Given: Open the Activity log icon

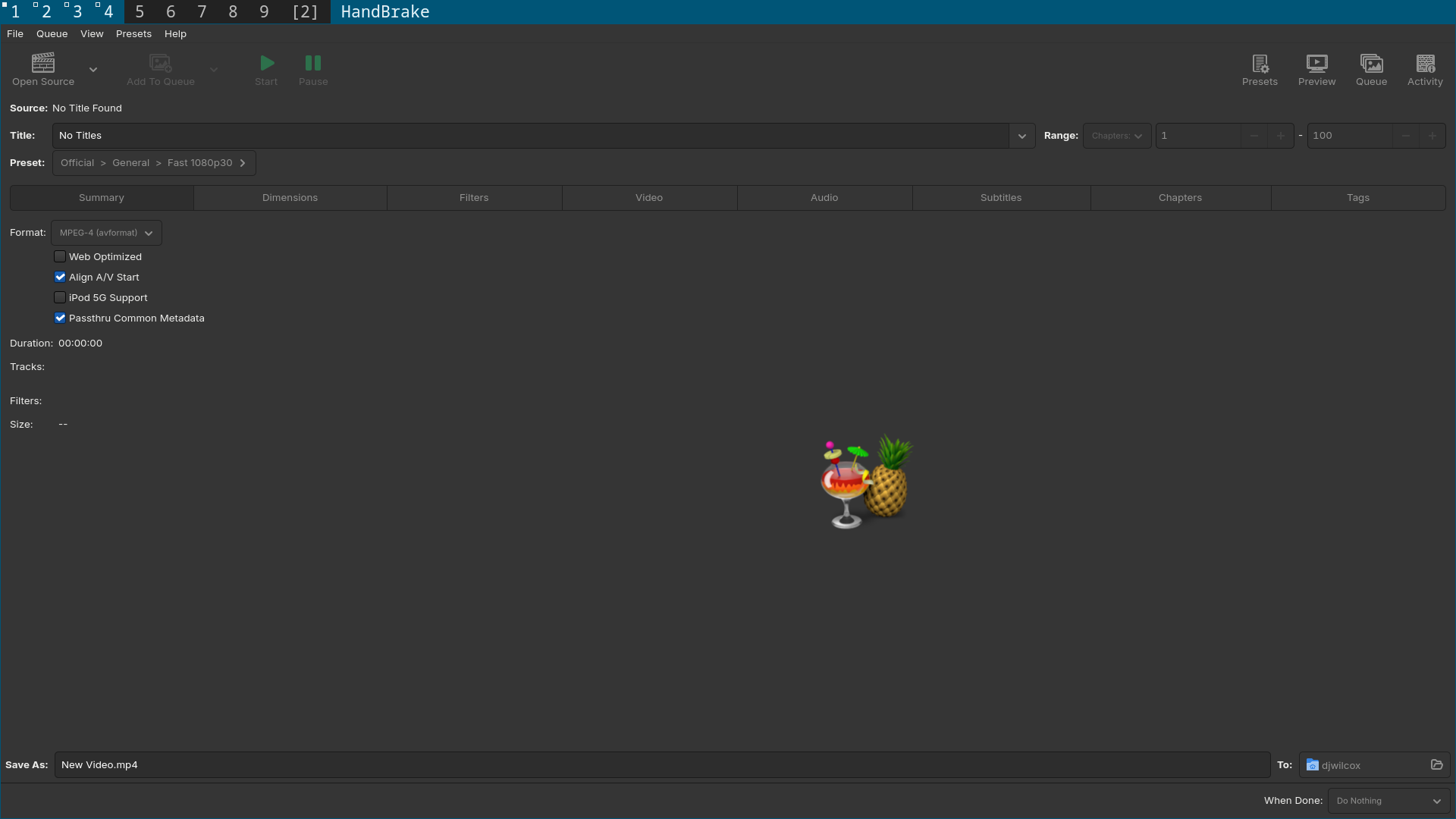Looking at the screenshot, I should click(1426, 63).
